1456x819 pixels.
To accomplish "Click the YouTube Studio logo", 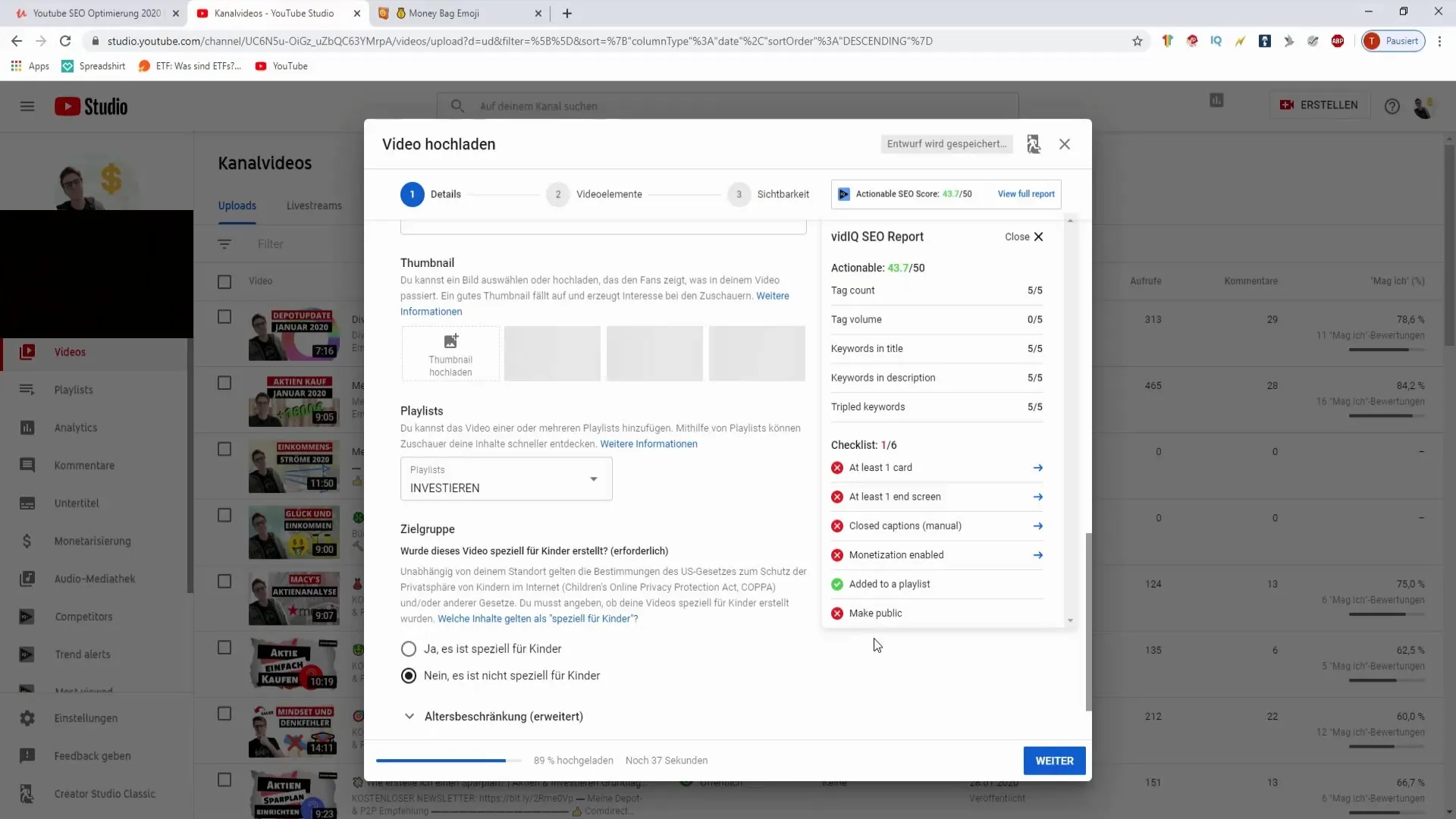I will pyautogui.click(x=91, y=106).
